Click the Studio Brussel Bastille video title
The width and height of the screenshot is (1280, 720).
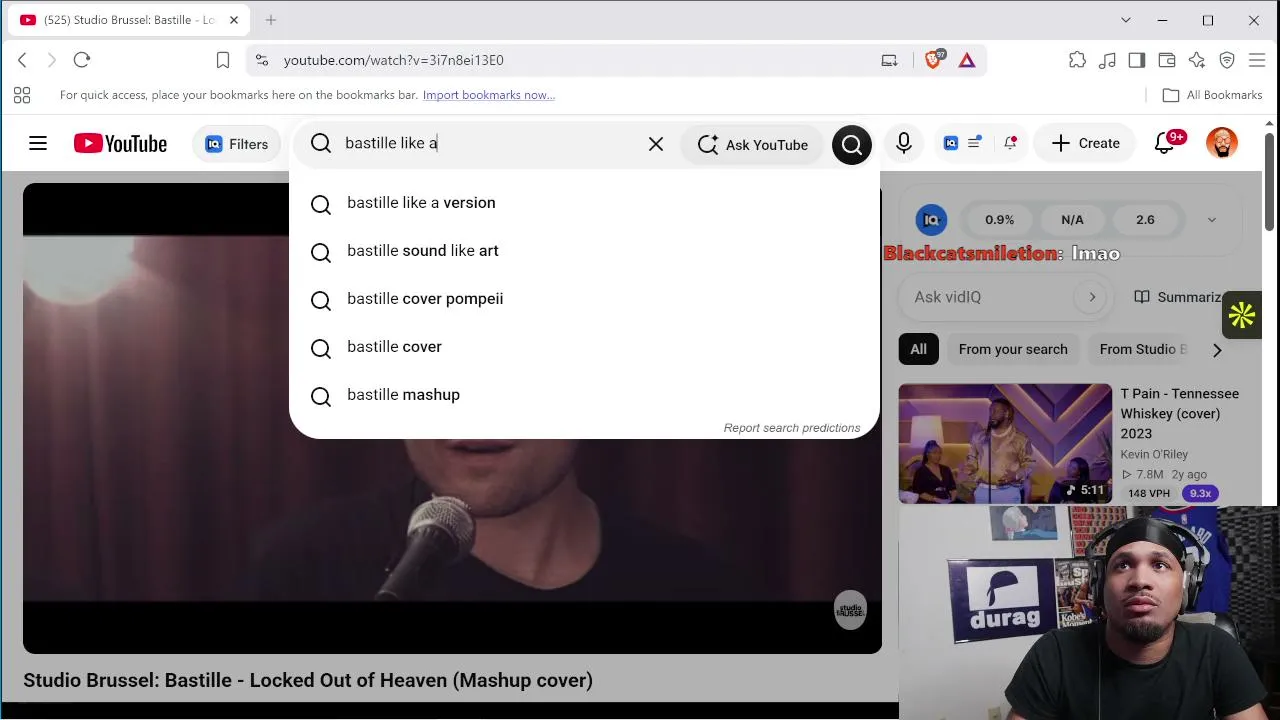(308, 680)
